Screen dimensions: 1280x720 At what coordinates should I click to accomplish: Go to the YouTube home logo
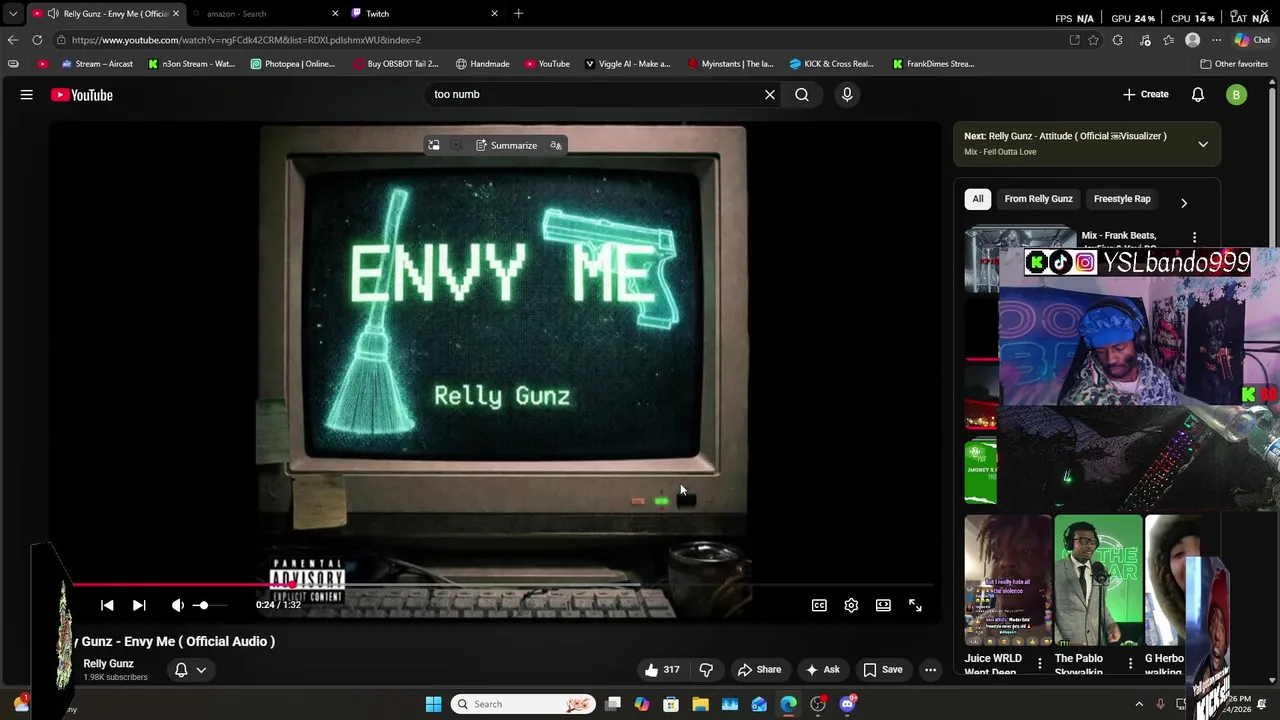[x=82, y=95]
